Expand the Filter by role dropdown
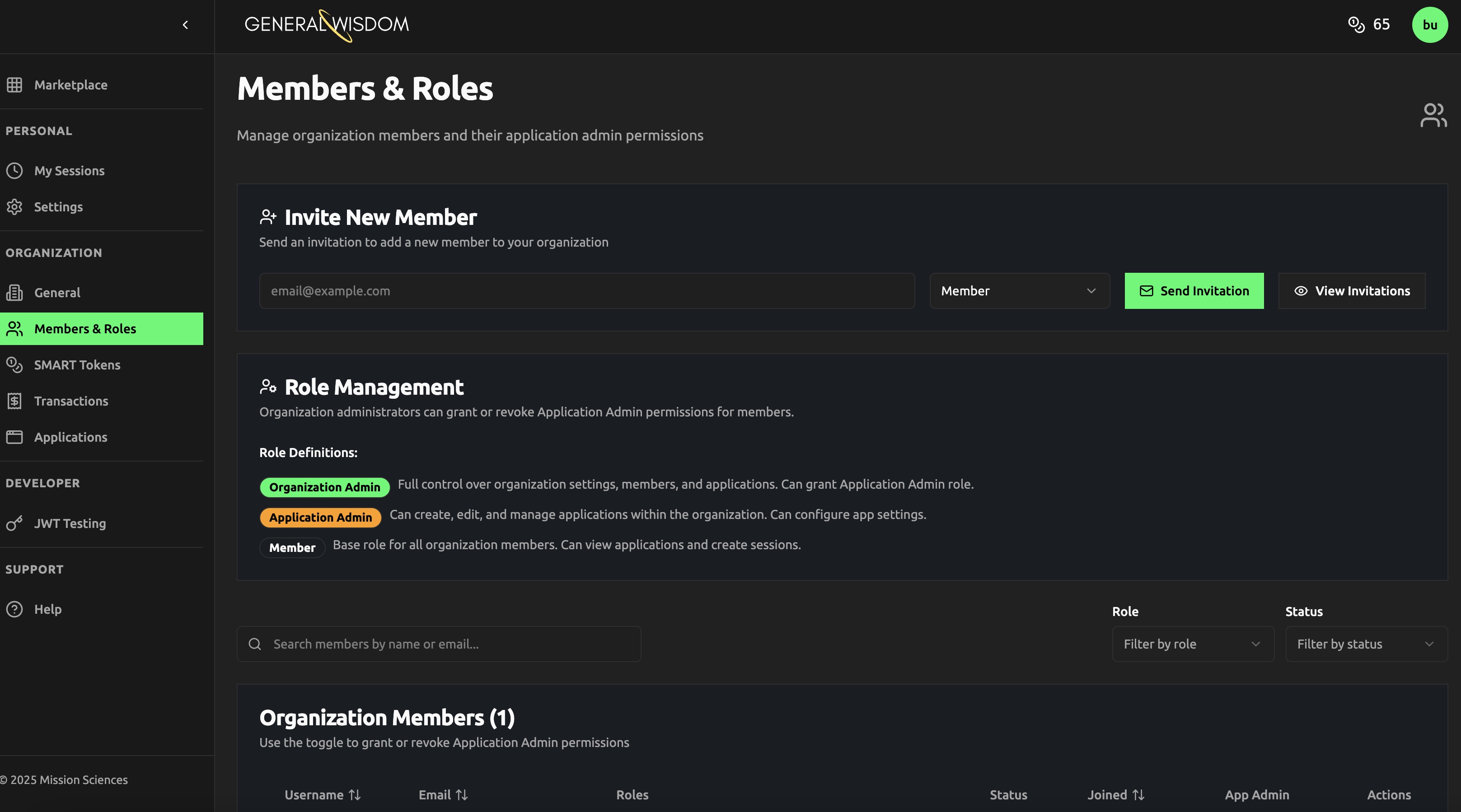 1193,644
